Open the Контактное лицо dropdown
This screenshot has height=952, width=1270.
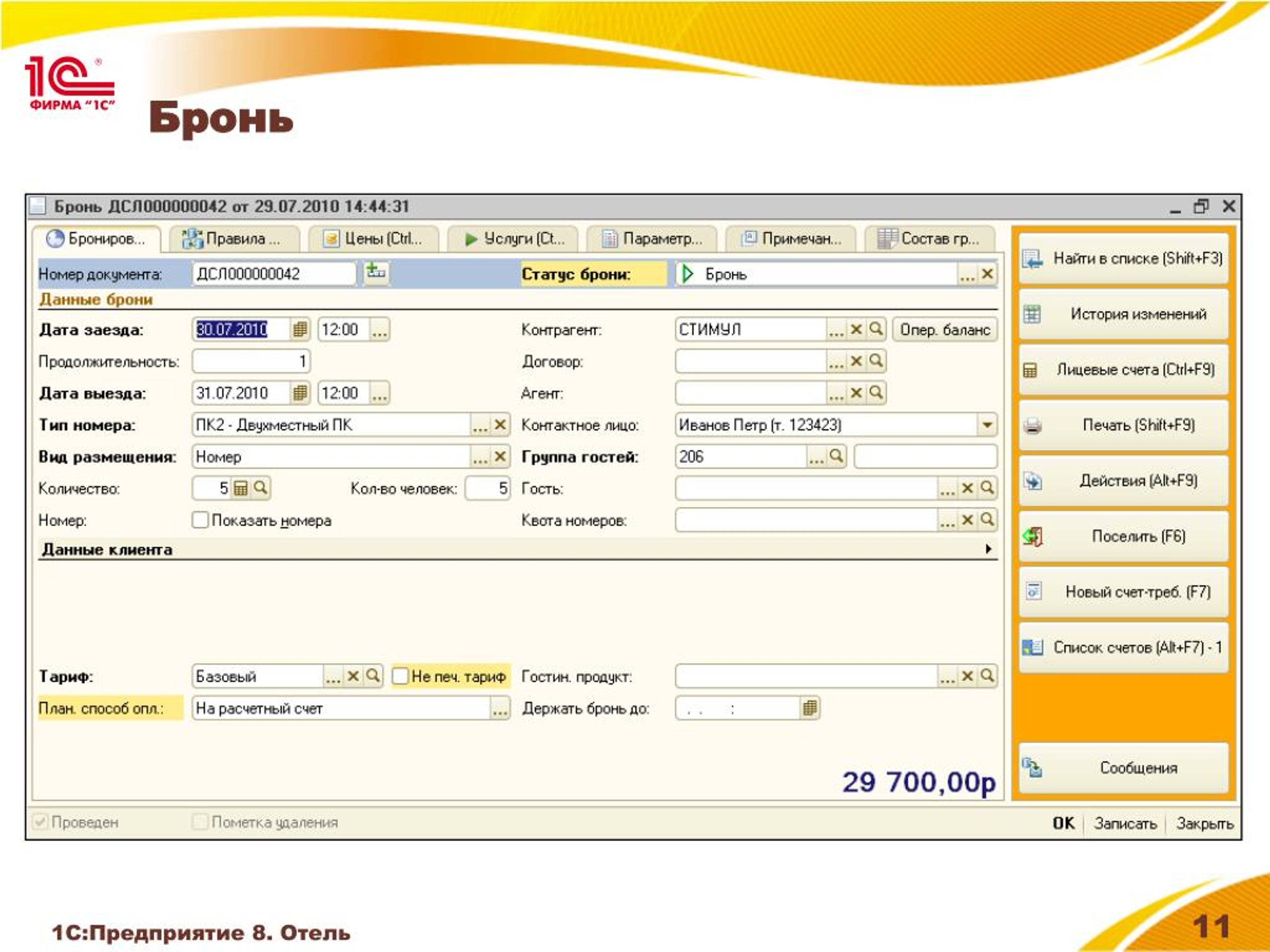pyautogui.click(x=987, y=425)
